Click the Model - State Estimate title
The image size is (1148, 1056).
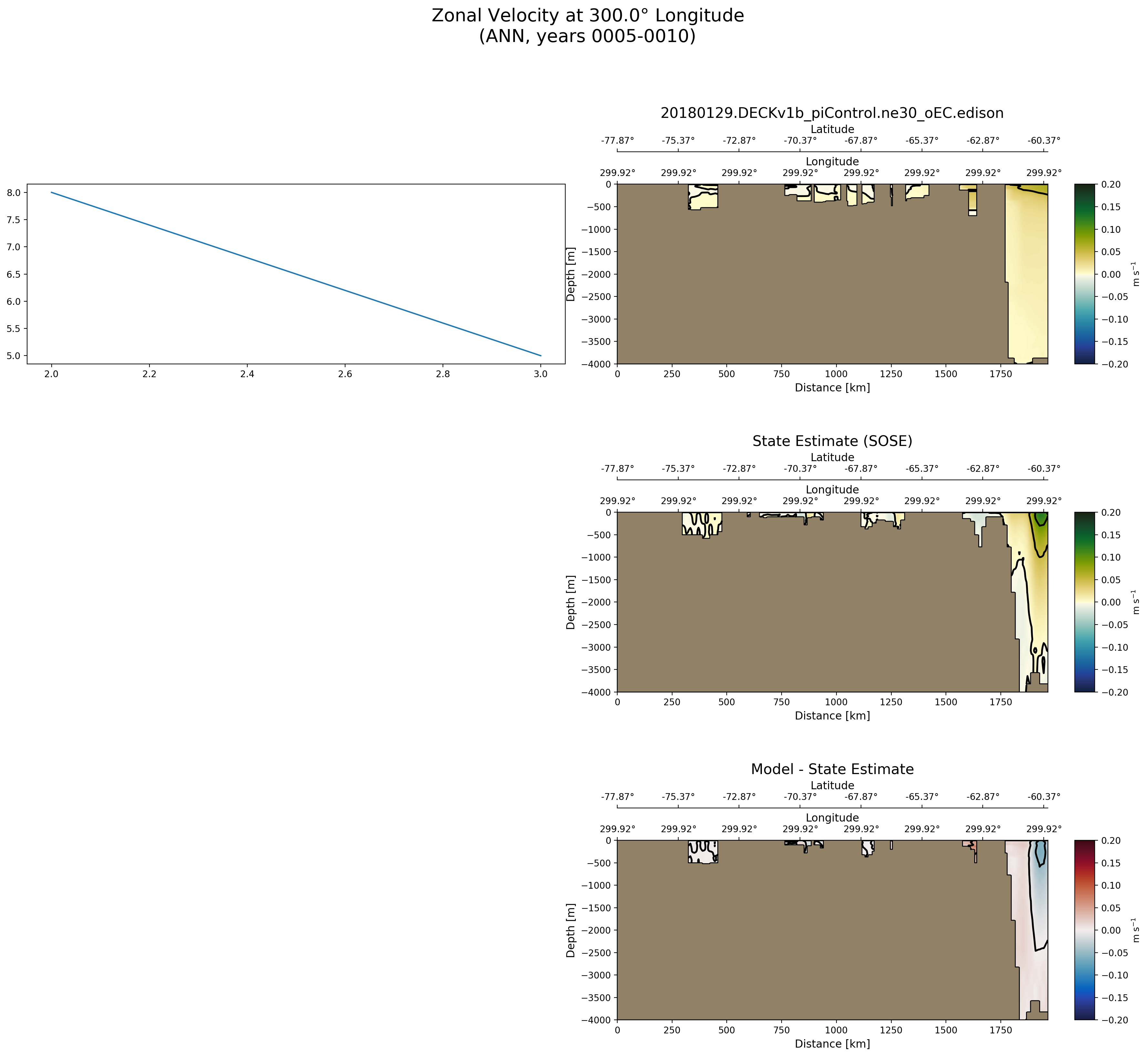tap(832, 769)
